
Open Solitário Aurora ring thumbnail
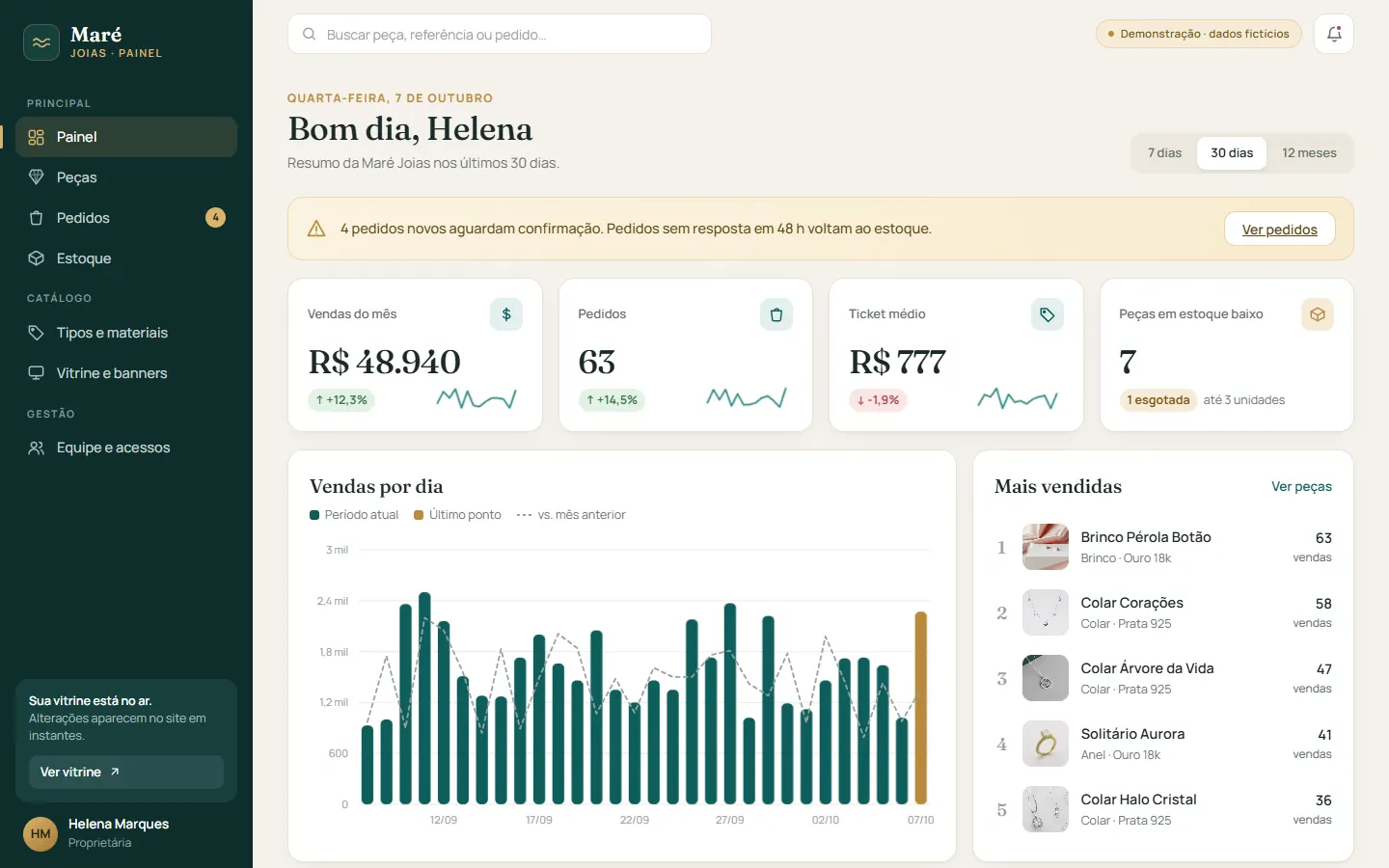(1046, 744)
